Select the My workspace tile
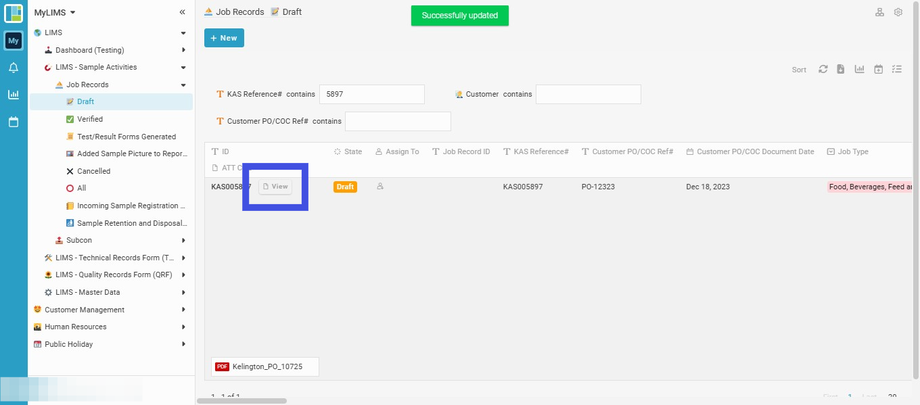This screenshot has width=920, height=405. click(x=13, y=40)
